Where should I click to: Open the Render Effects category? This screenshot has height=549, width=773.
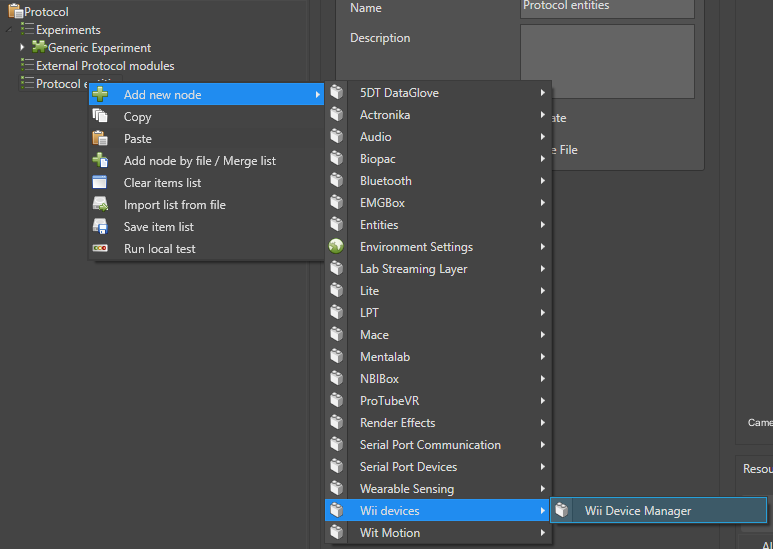click(438, 422)
